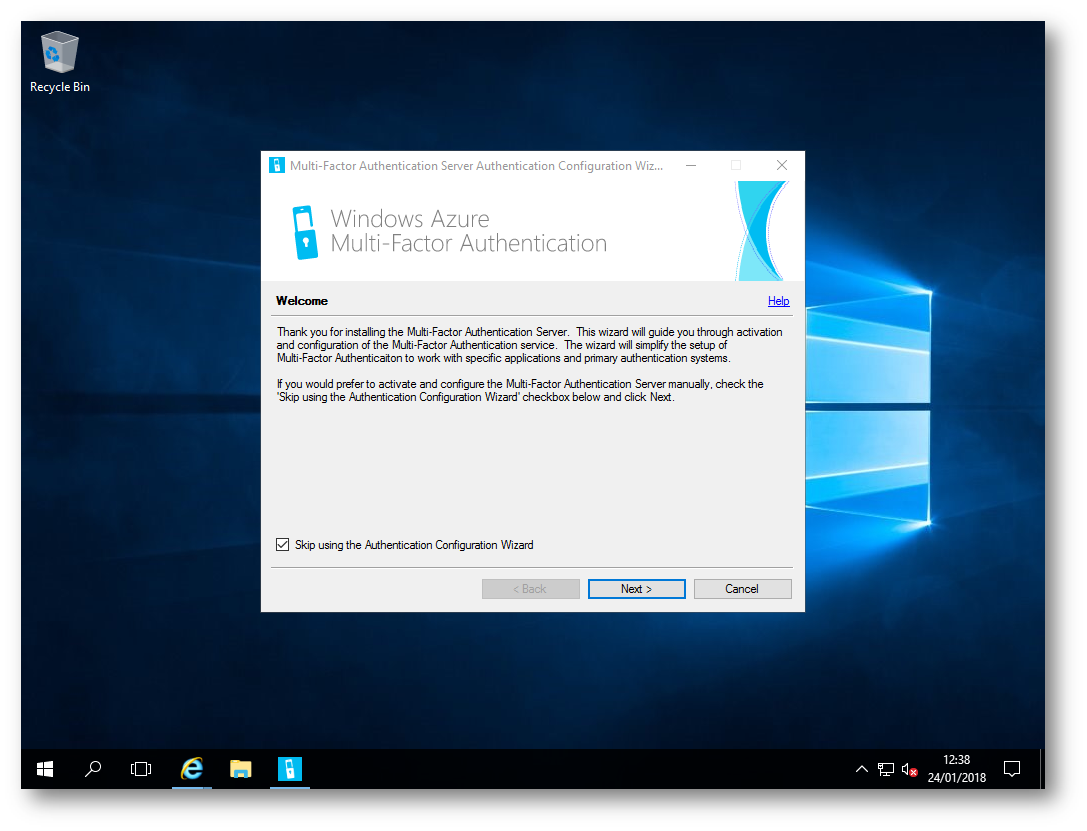The width and height of the screenshot is (1087, 831).
Task: Open the clock showing 12:38
Action: tap(957, 769)
